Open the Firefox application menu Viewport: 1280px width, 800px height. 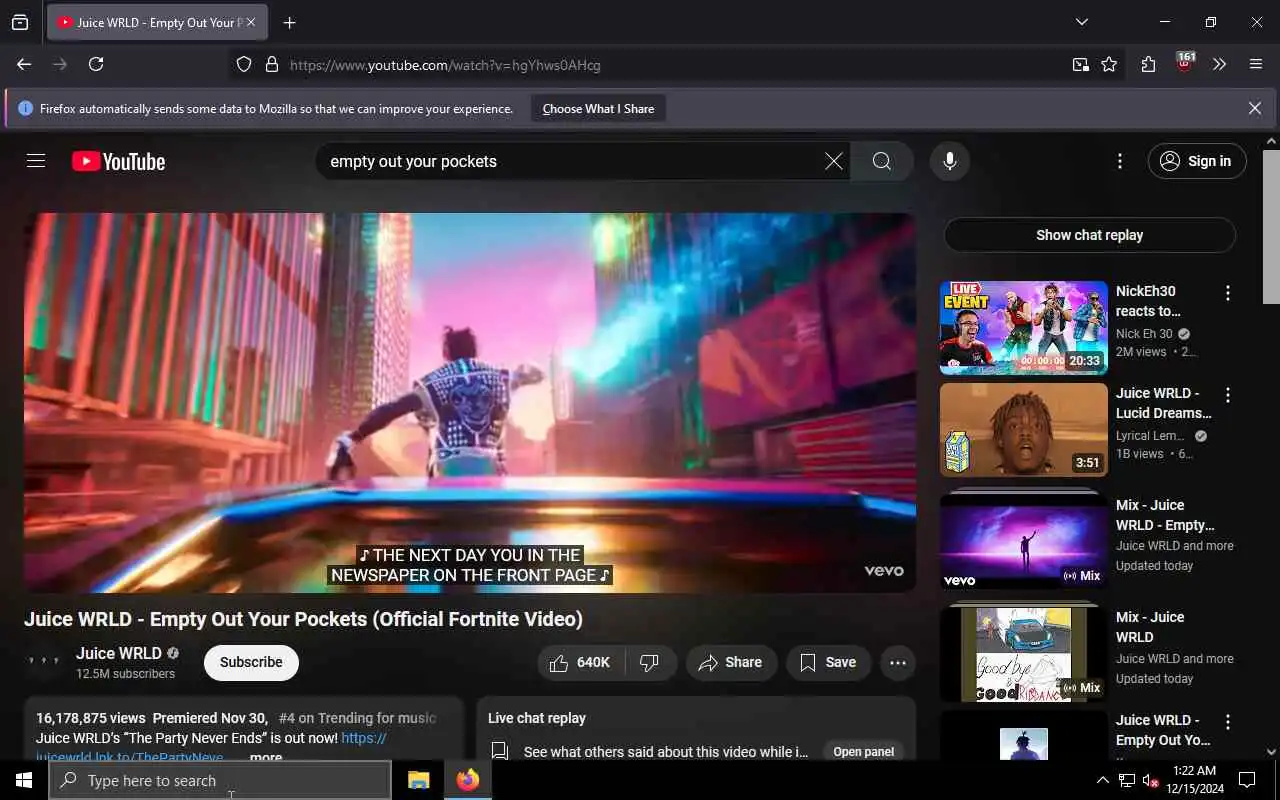1256,64
